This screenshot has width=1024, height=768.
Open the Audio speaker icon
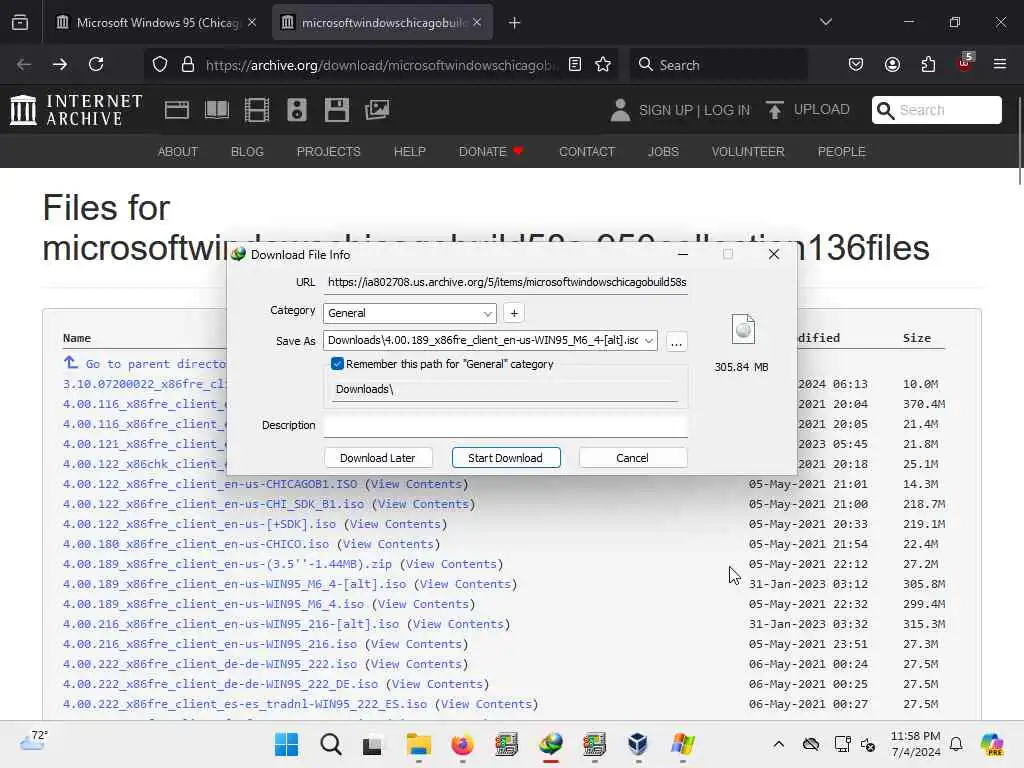(296, 110)
